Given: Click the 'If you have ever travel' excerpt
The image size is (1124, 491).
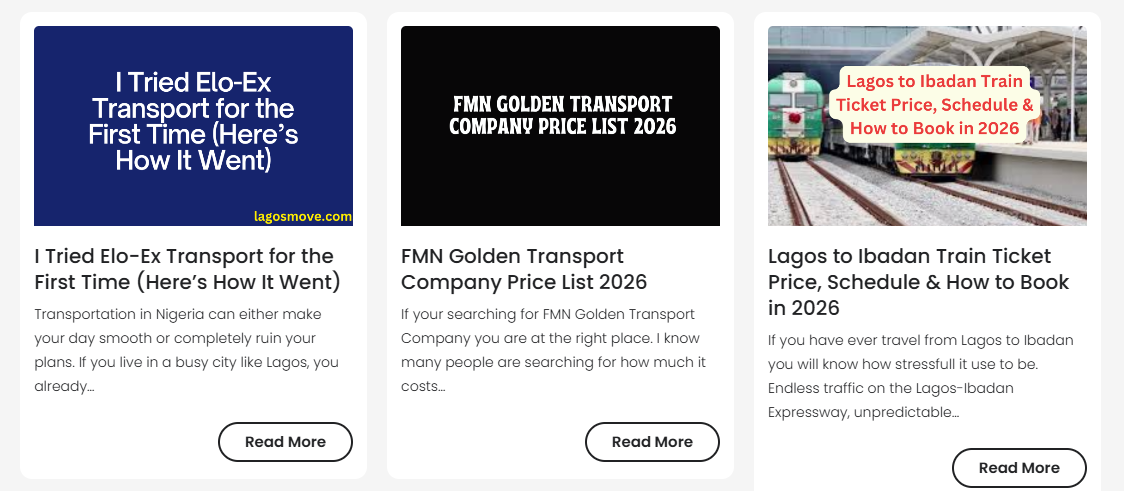Looking at the screenshot, I should coord(920,376).
